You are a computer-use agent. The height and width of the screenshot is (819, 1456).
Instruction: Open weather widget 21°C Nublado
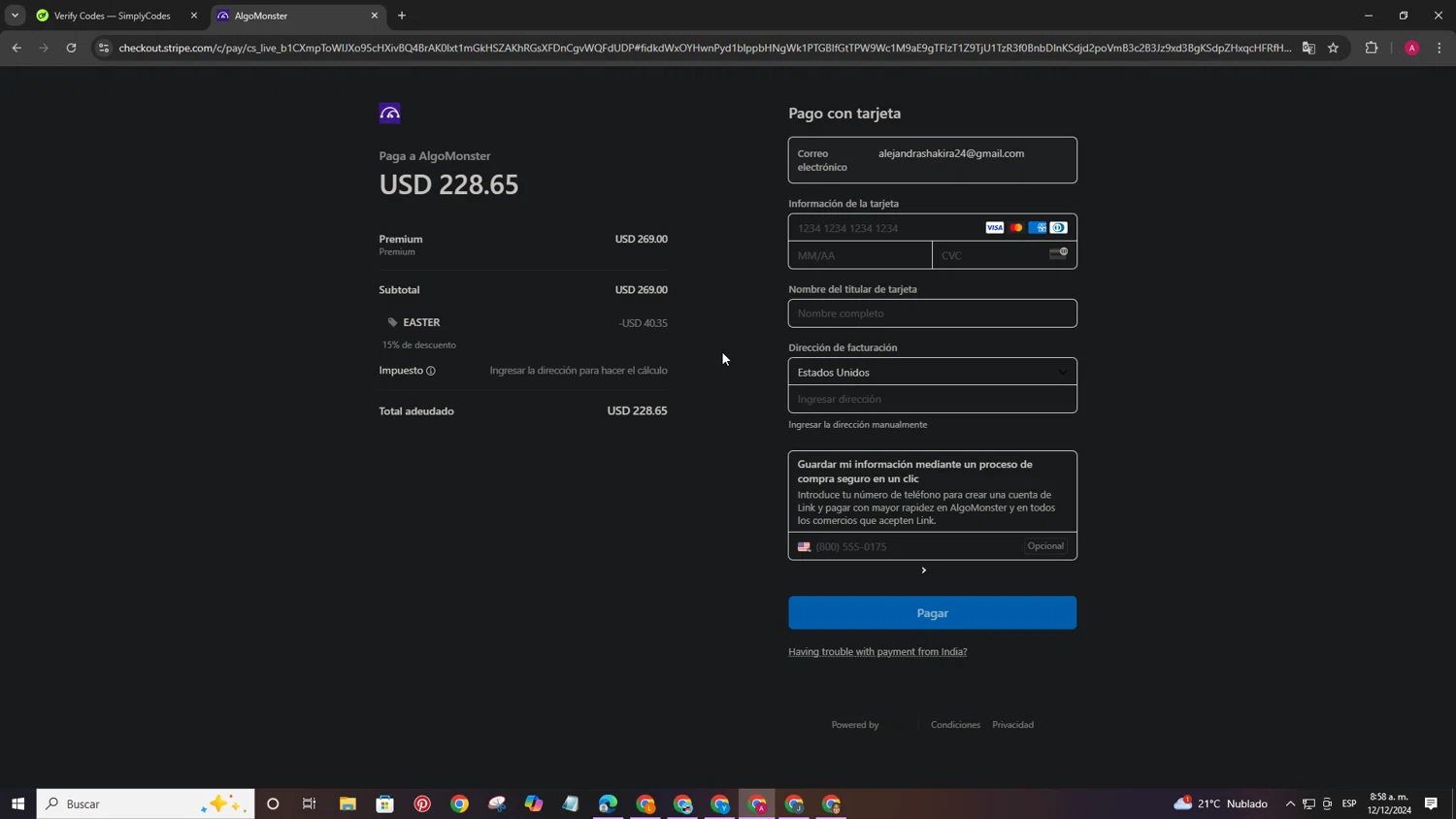pyautogui.click(x=1221, y=803)
